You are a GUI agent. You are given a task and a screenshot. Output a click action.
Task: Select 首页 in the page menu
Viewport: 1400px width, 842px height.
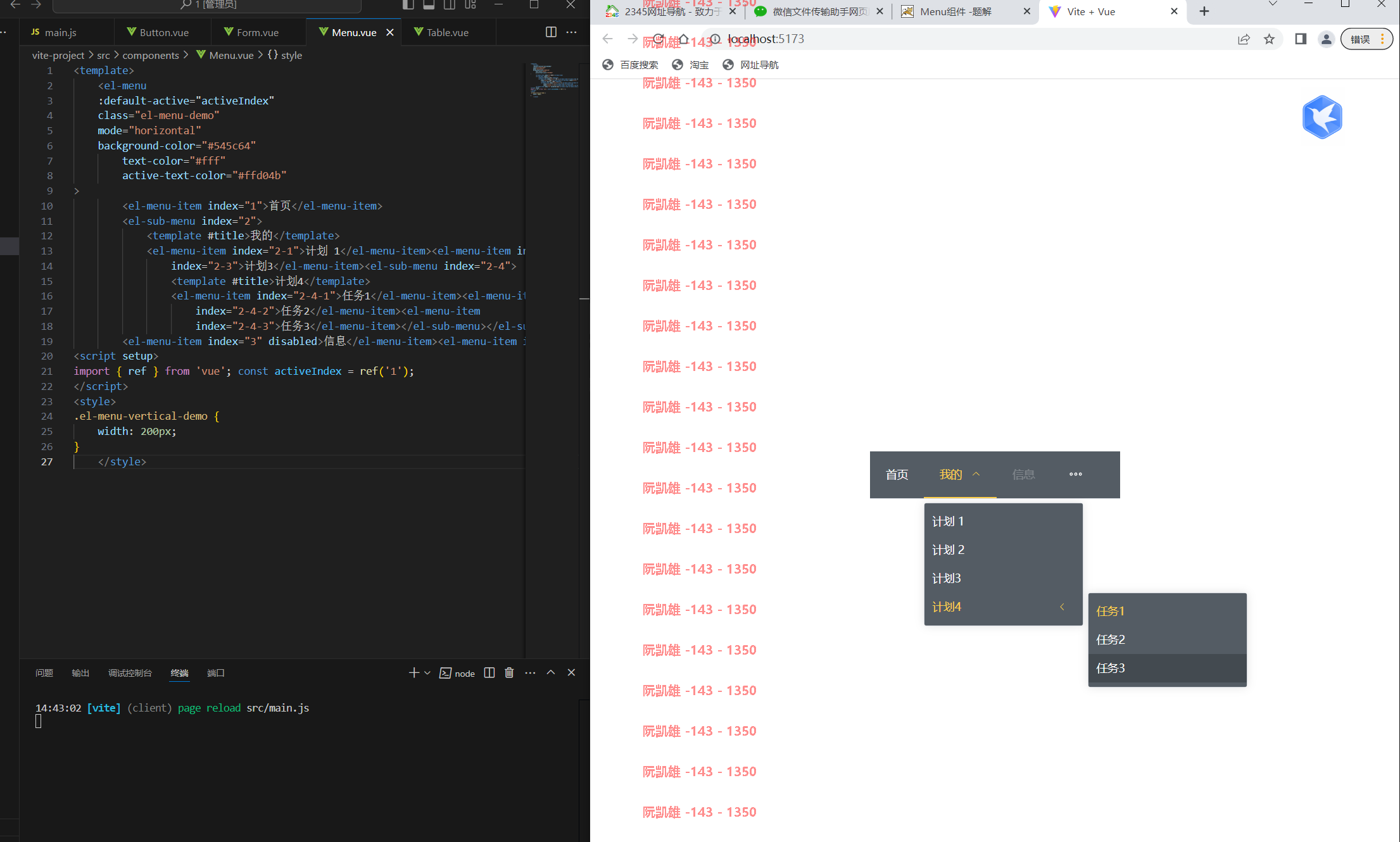(x=897, y=475)
